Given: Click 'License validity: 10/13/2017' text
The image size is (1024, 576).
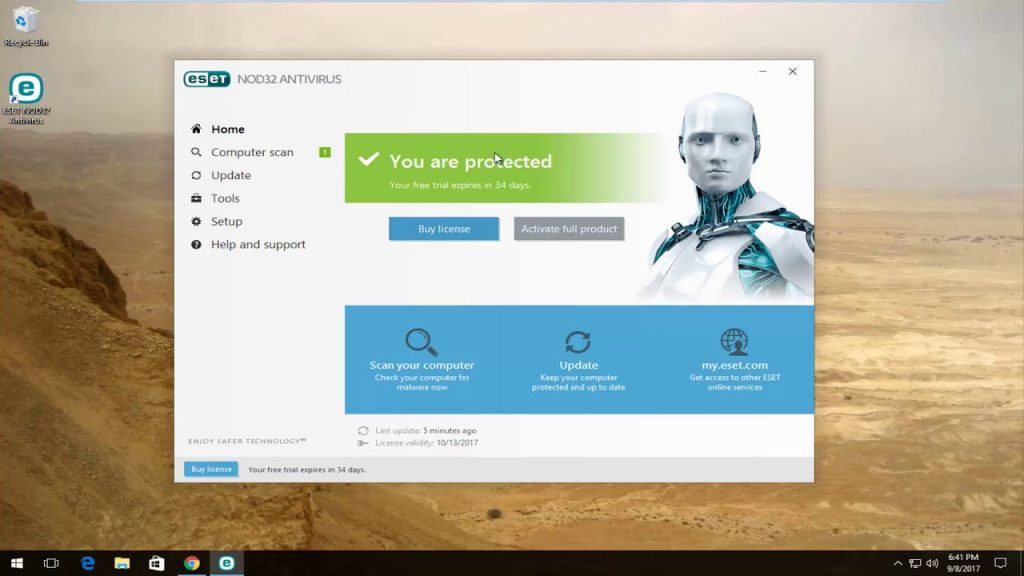Looking at the screenshot, I should (426, 443).
